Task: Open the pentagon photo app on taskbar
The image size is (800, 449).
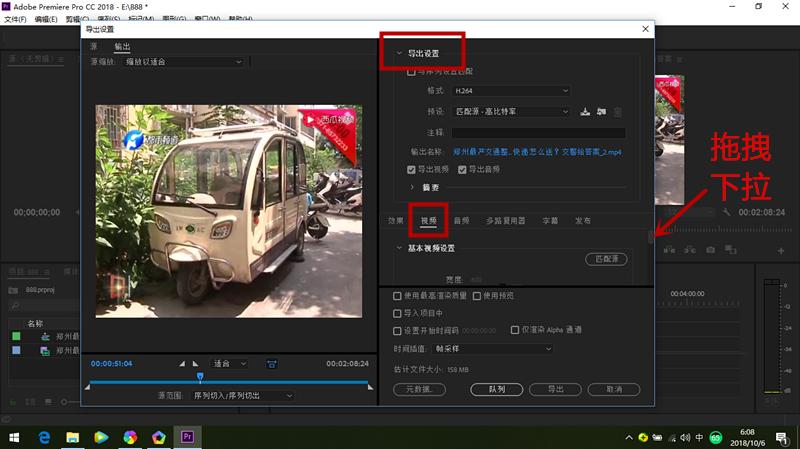Action: 159,437
